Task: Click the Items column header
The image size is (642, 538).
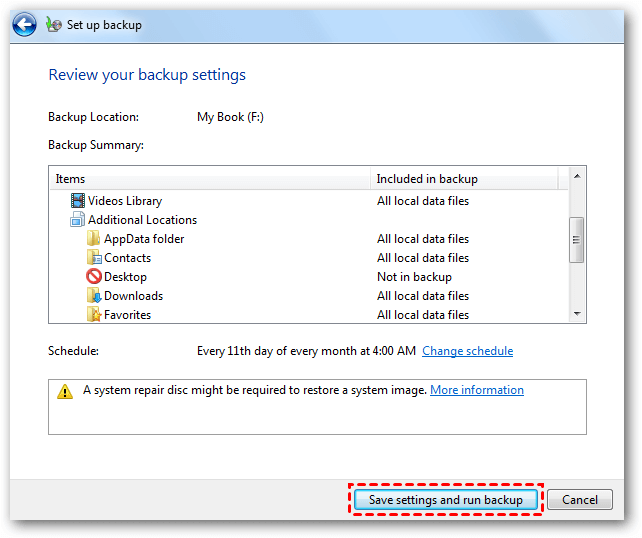Action: tap(210, 179)
